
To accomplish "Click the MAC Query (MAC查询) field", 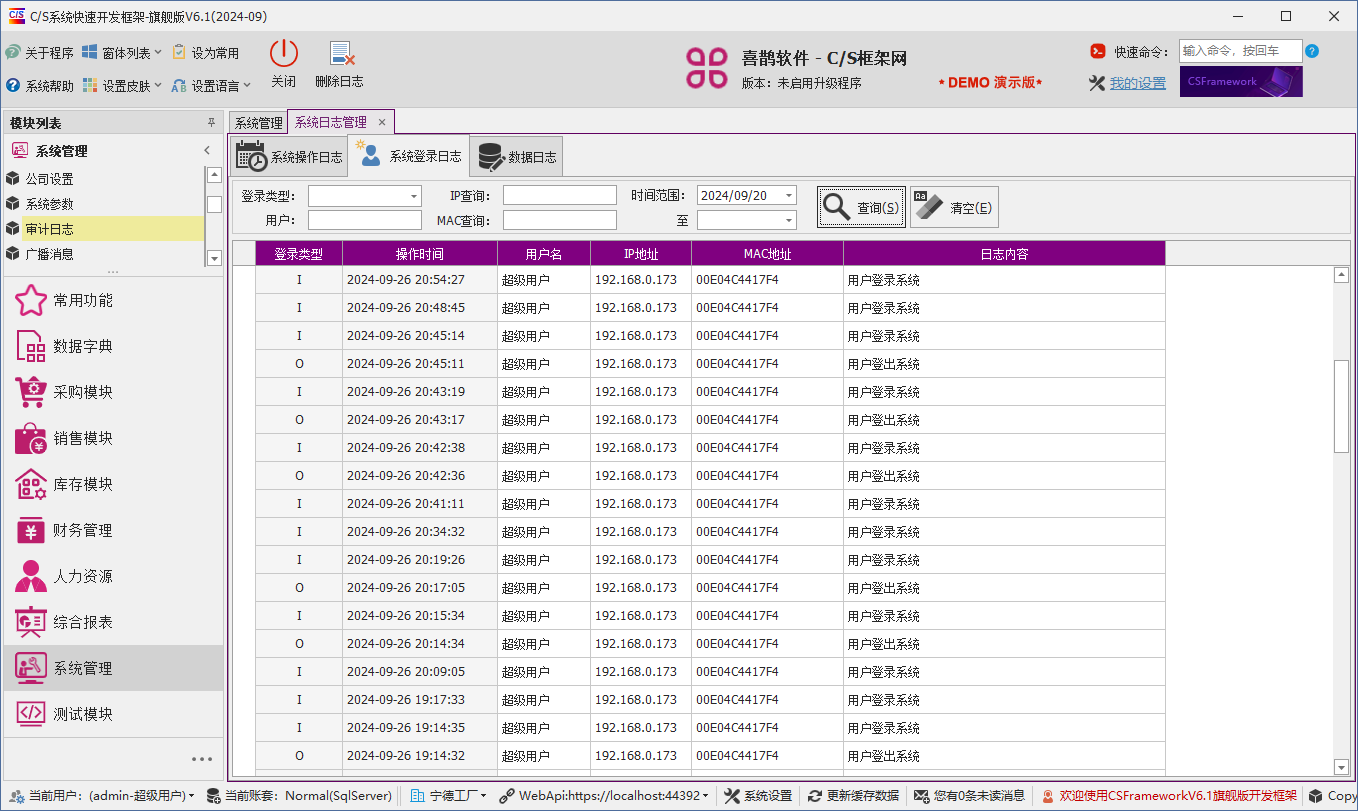I will (560, 220).
